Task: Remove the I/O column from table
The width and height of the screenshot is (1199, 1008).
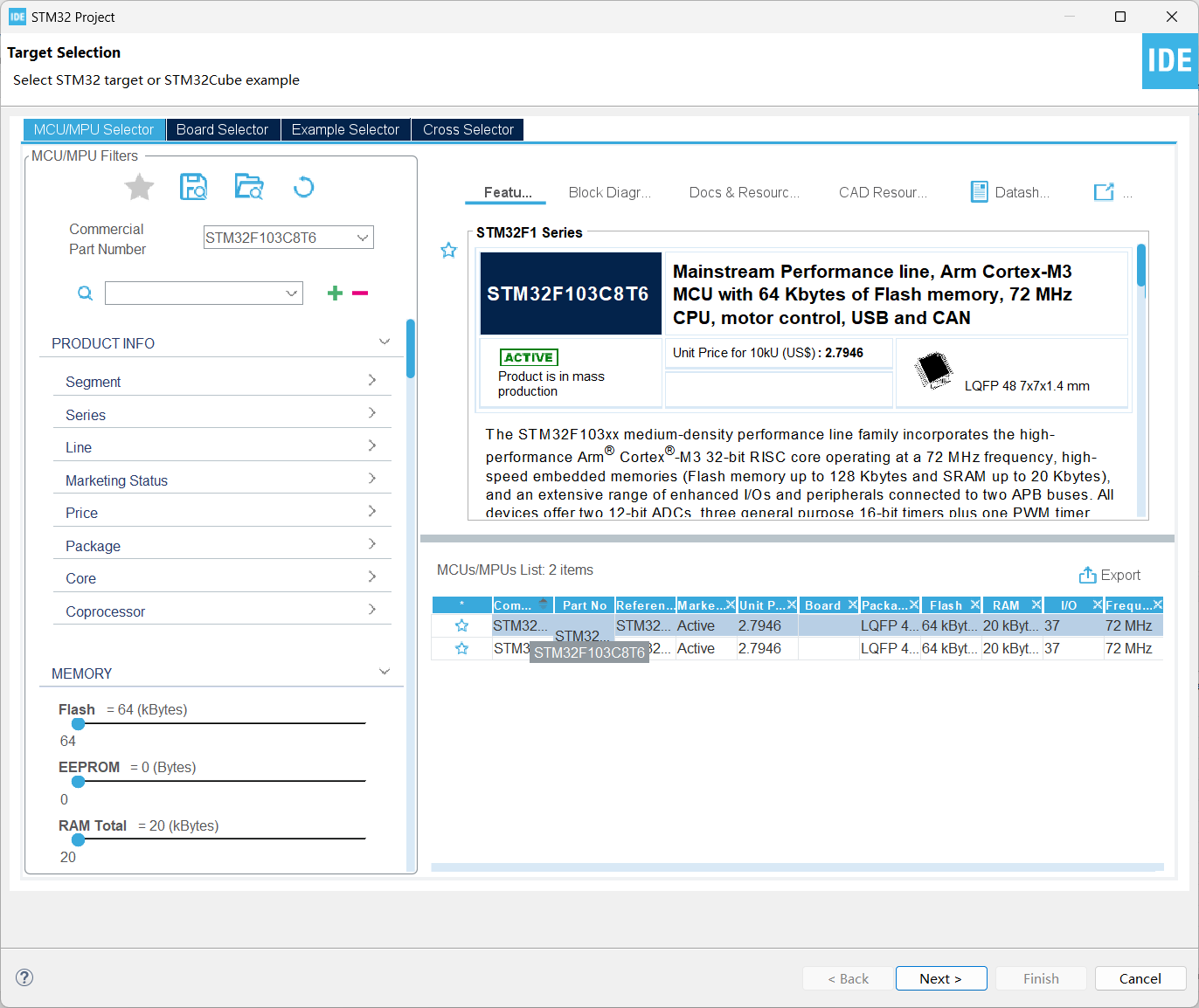Action: (1098, 604)
